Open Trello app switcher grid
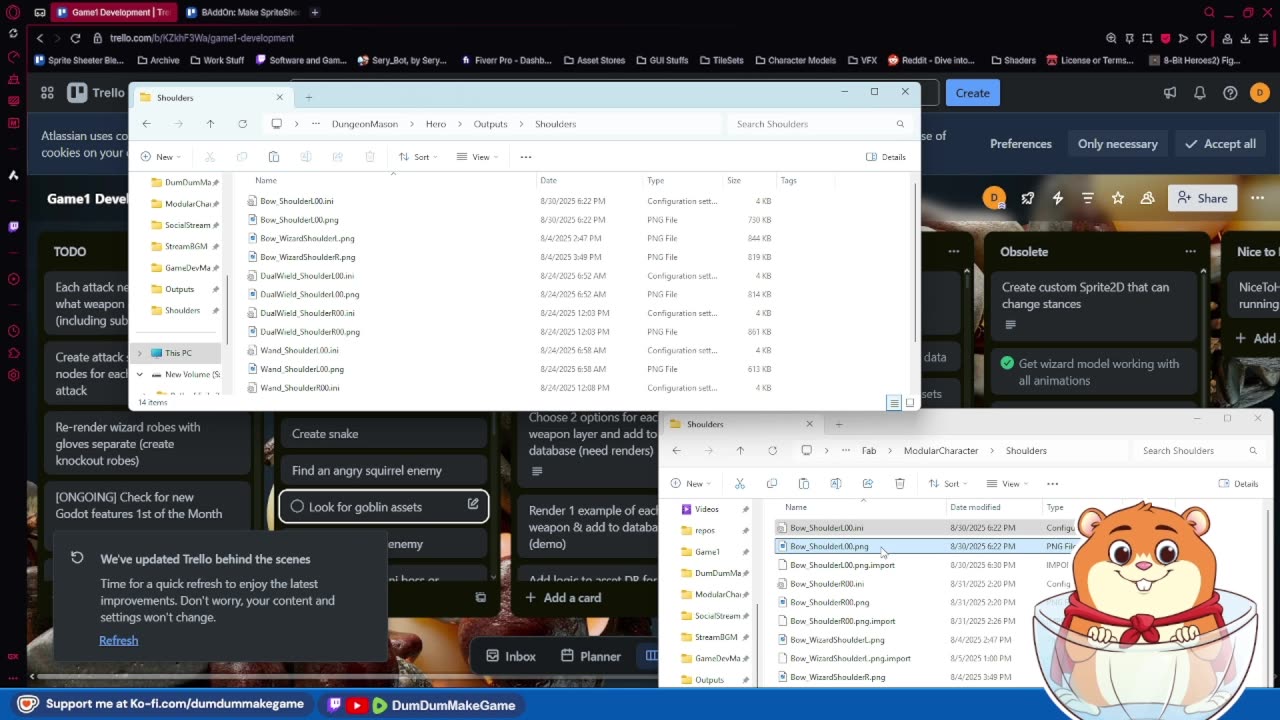1280x720 pixels. pyautogui.click(x=47, y=93)
